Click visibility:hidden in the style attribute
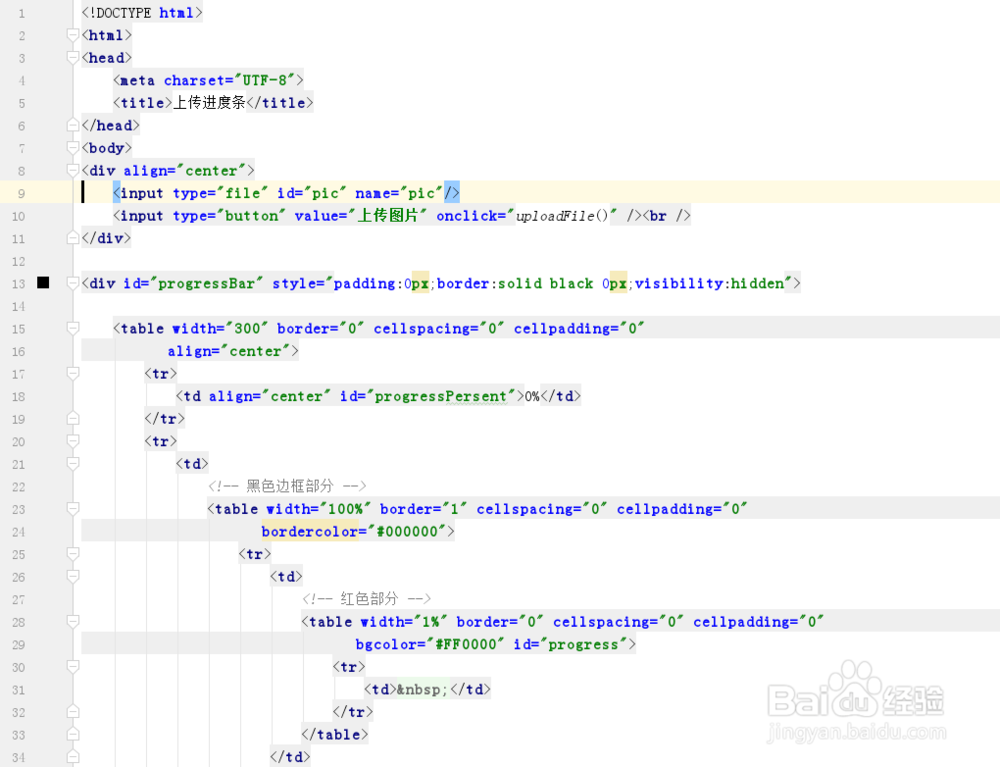 pyautogui.click(x=709, y=283)
